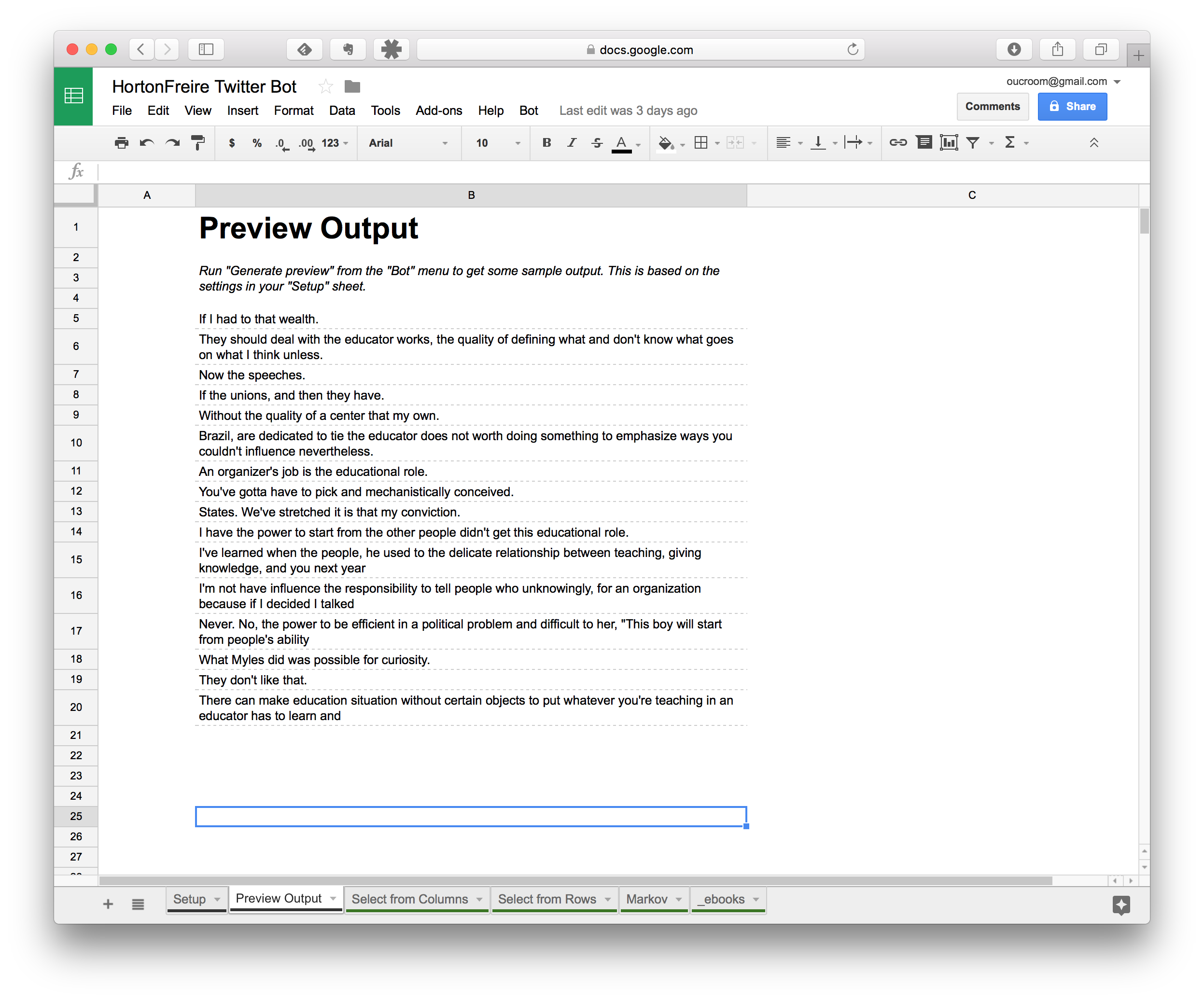Screen dimensions: 1204x1001
Task: Open the font size dropdown
Action: [498, 143]
